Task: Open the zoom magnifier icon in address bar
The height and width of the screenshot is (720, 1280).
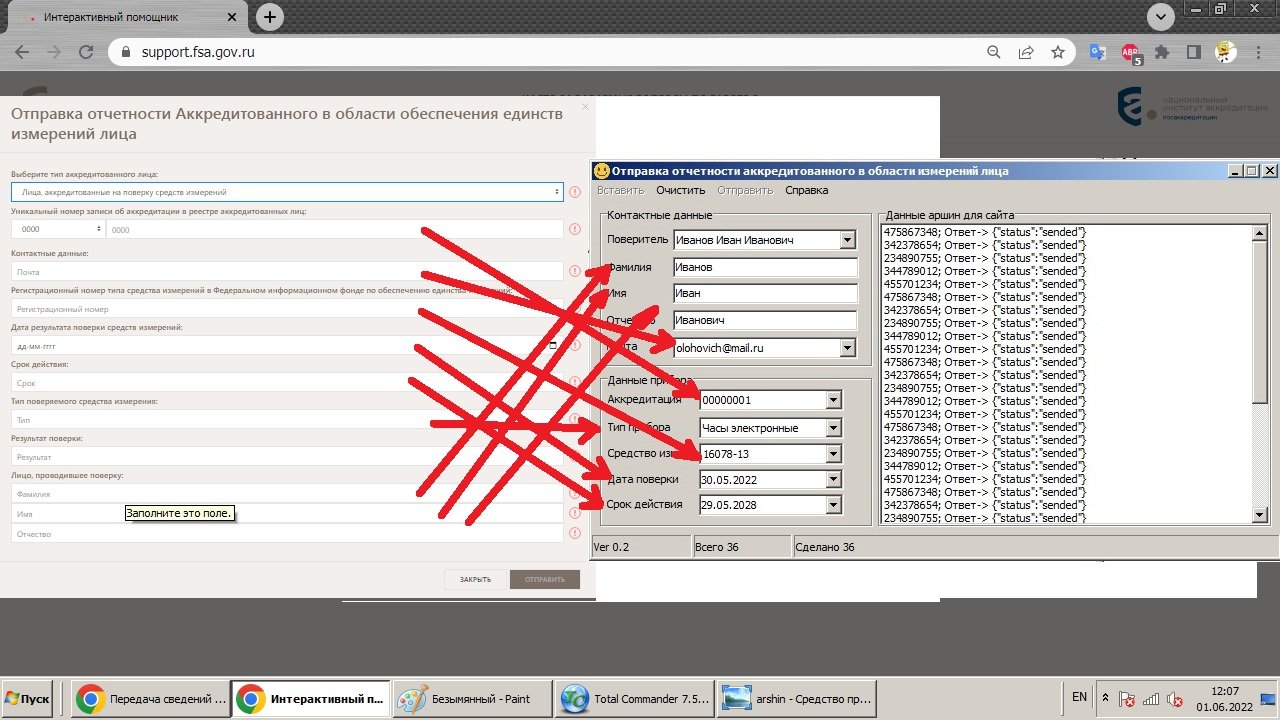Action: click(x=994, y=52)
